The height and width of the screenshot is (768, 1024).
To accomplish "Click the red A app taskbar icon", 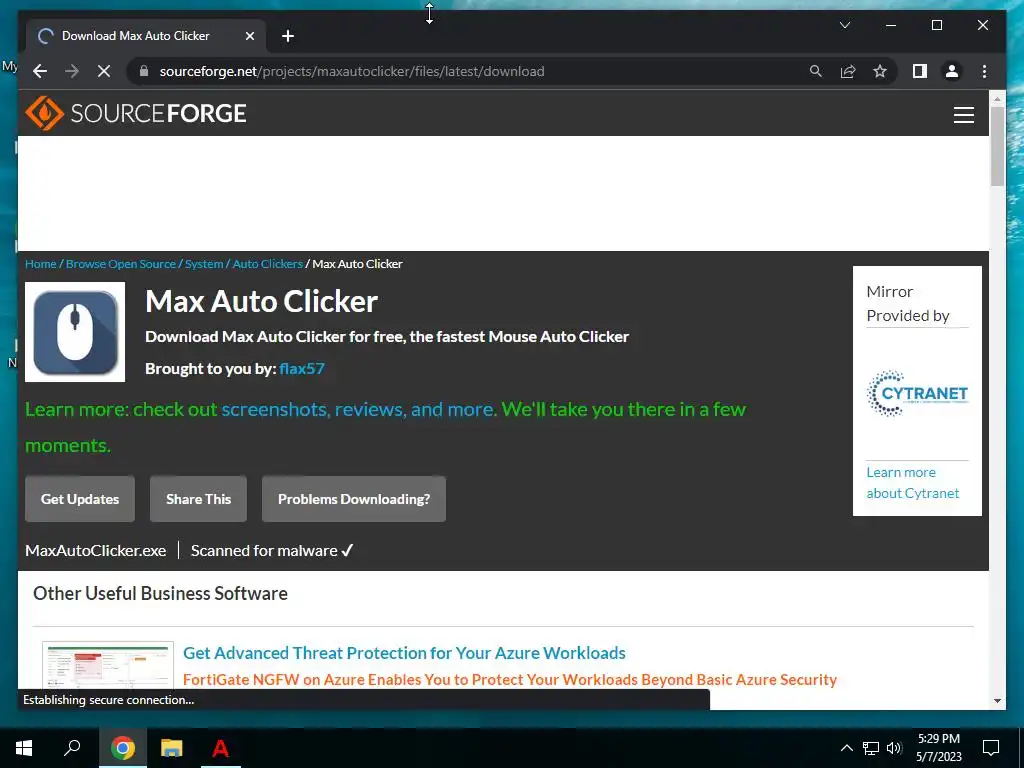I will (220, 748).
